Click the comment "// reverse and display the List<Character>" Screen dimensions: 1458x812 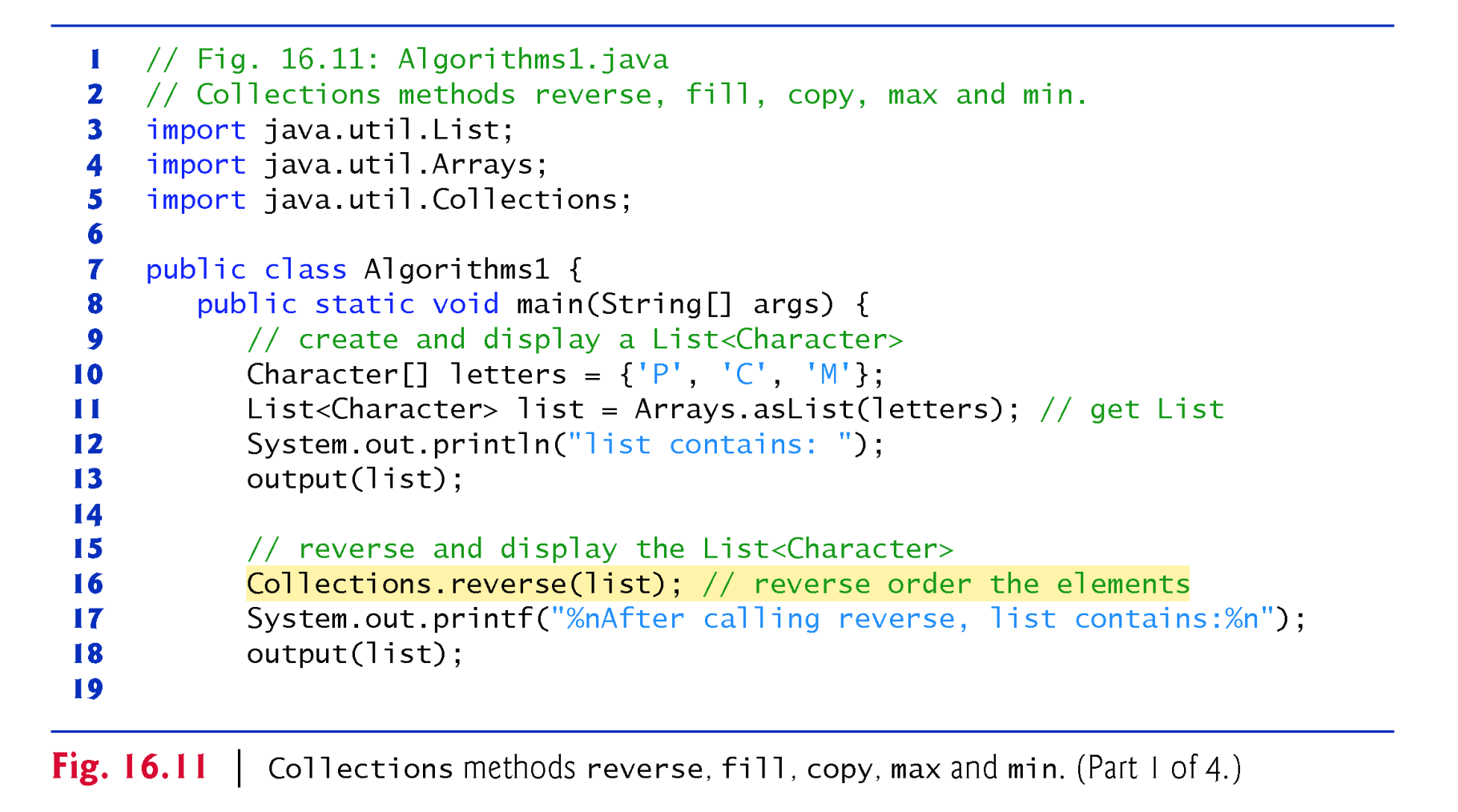coord(600,549)
